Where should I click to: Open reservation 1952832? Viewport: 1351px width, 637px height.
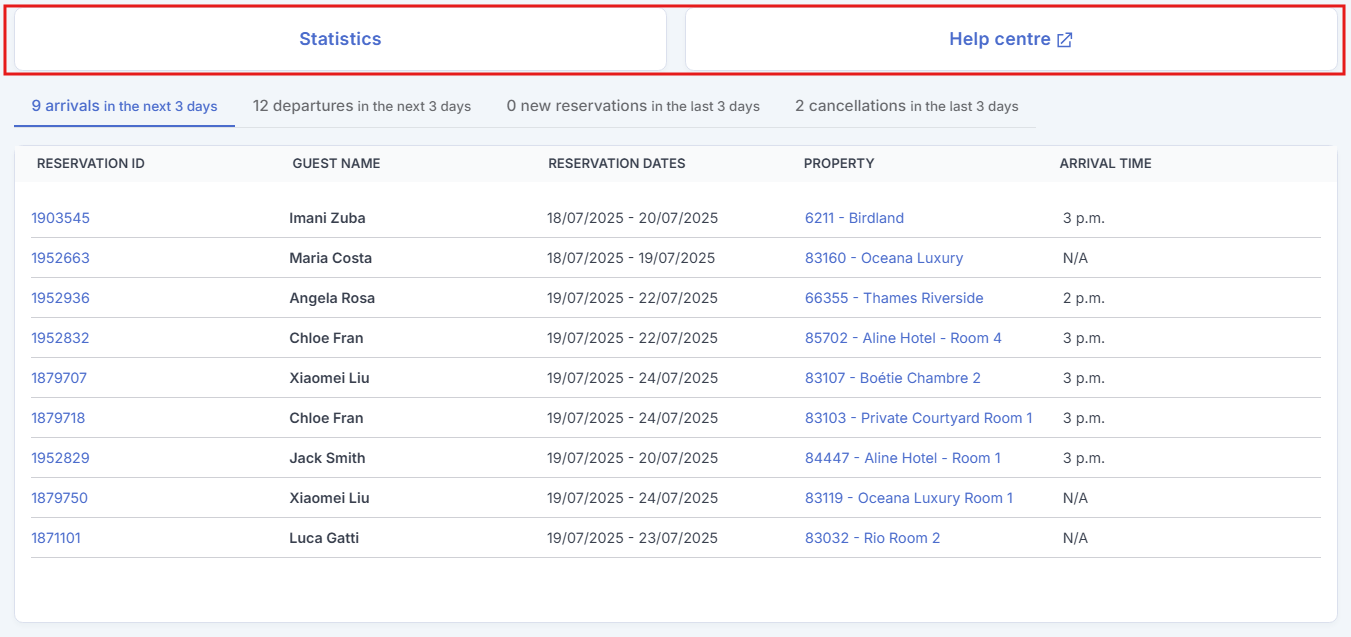pyautogui.click(x=60, y=338)
